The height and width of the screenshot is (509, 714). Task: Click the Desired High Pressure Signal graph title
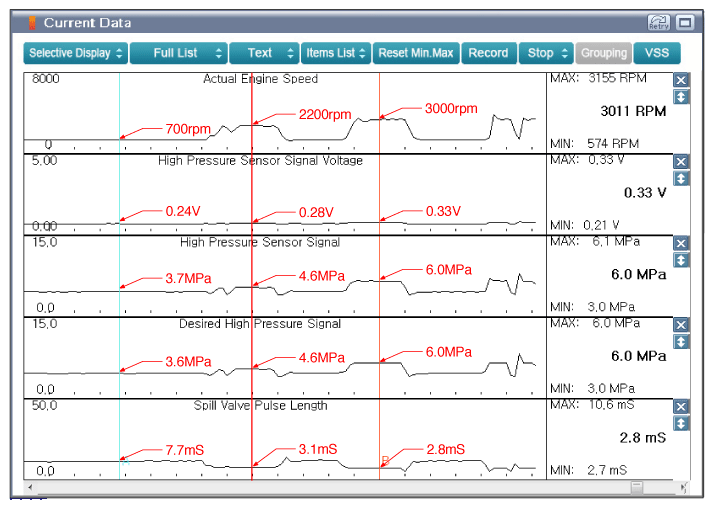(x=260, y=324)
